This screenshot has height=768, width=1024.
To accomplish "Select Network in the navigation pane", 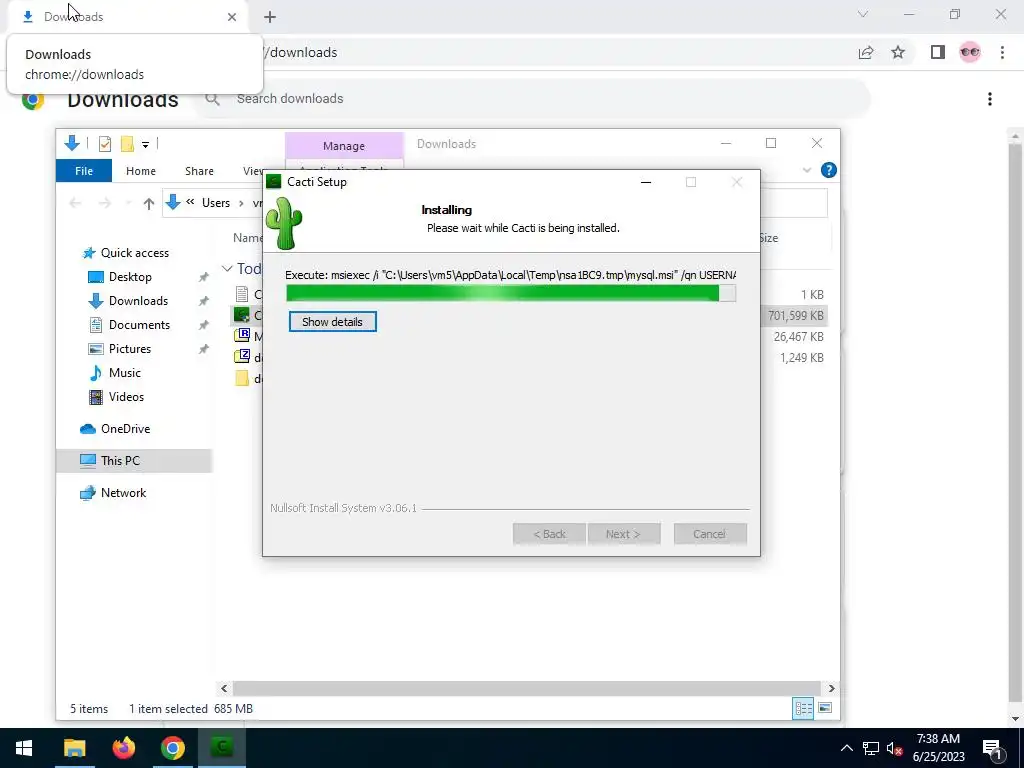I will pyautogui.click(x=123, y=493).
